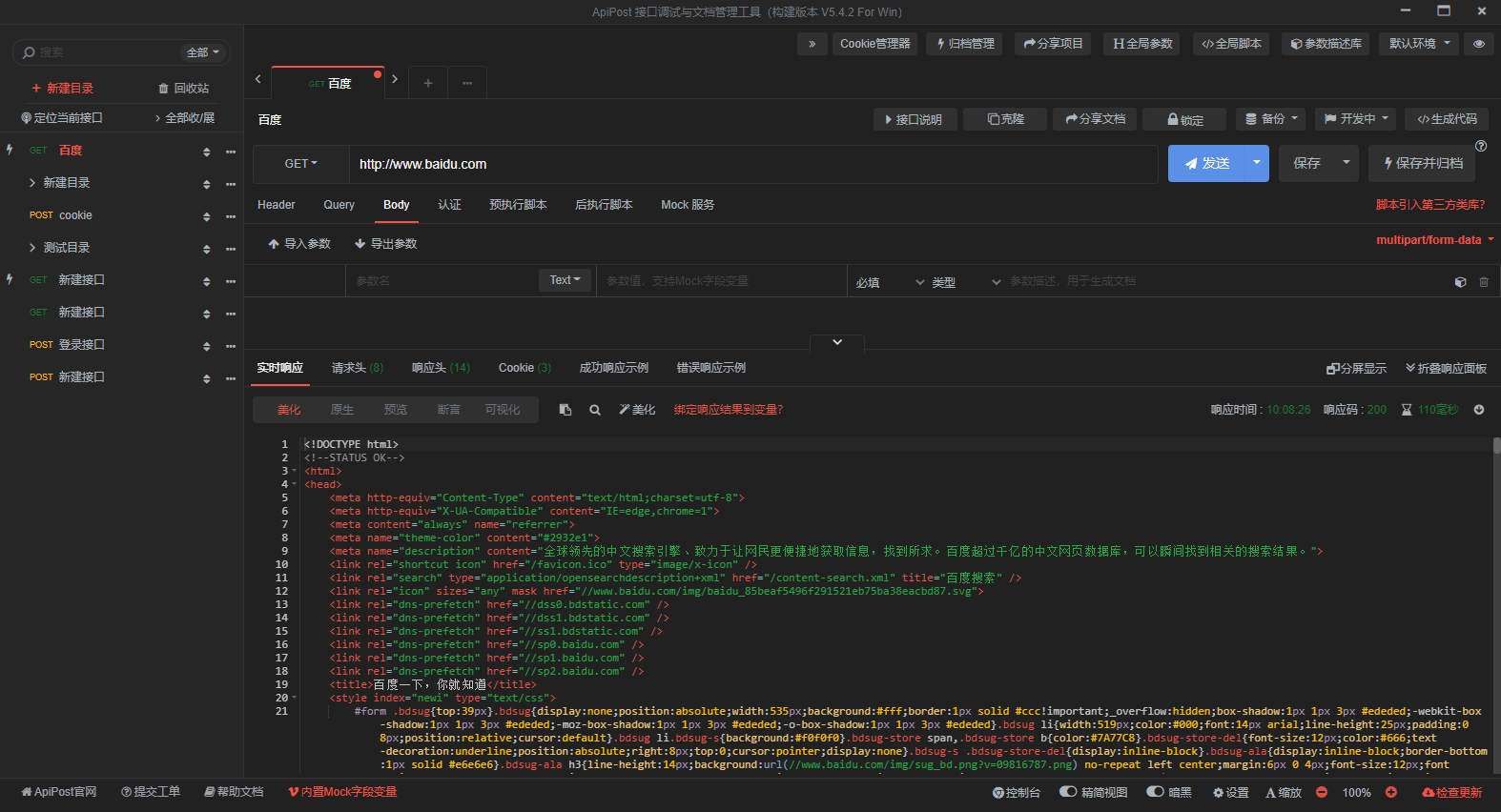
Task: Open the dropdown arrow next to 保存
Action: coord(1347,164)
